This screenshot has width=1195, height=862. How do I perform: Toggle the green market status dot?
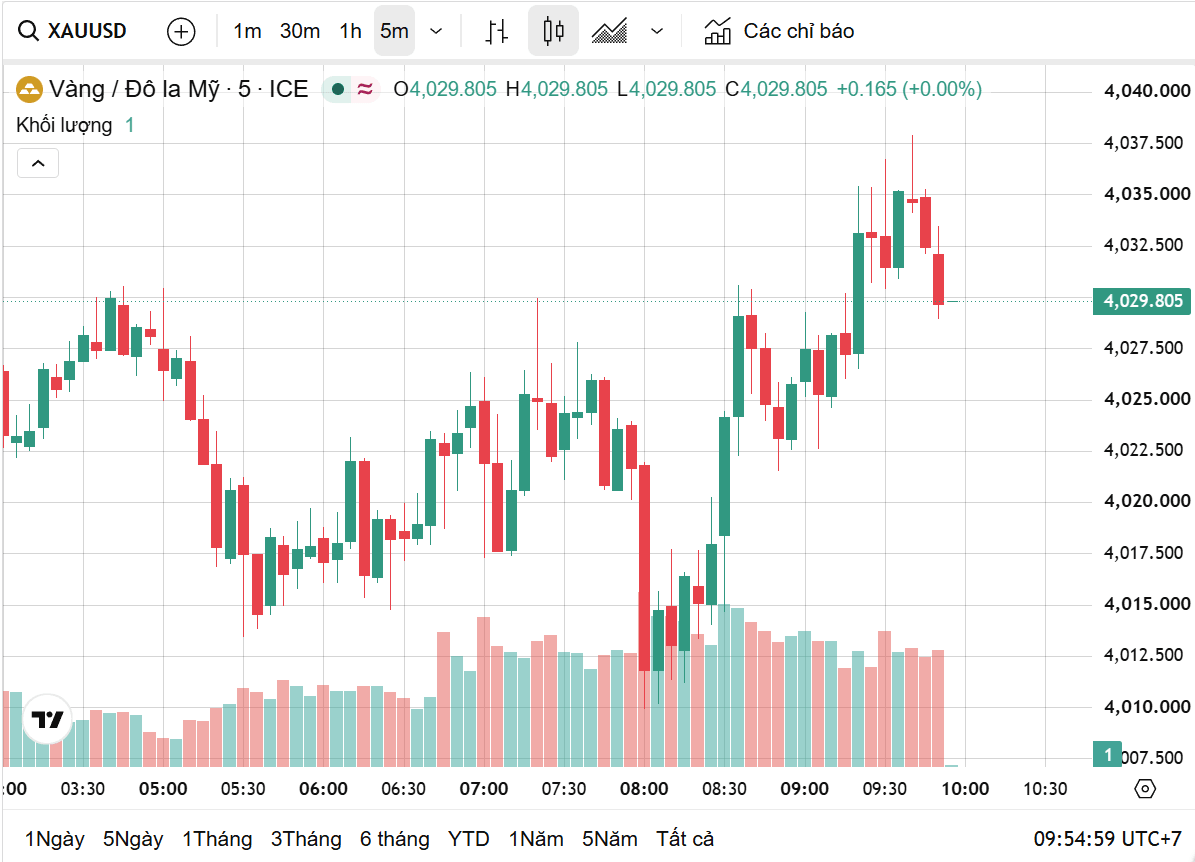(x=338, y=89)
